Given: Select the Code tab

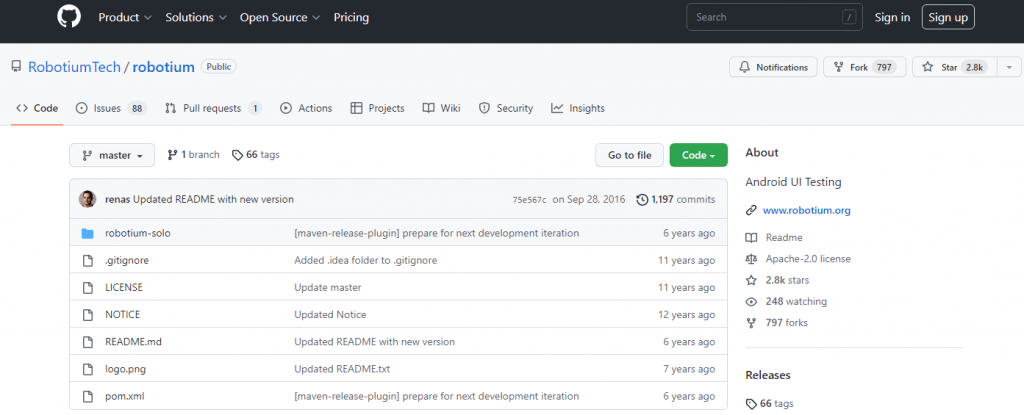Looking at the screenshot, I should tap(37, 108).
